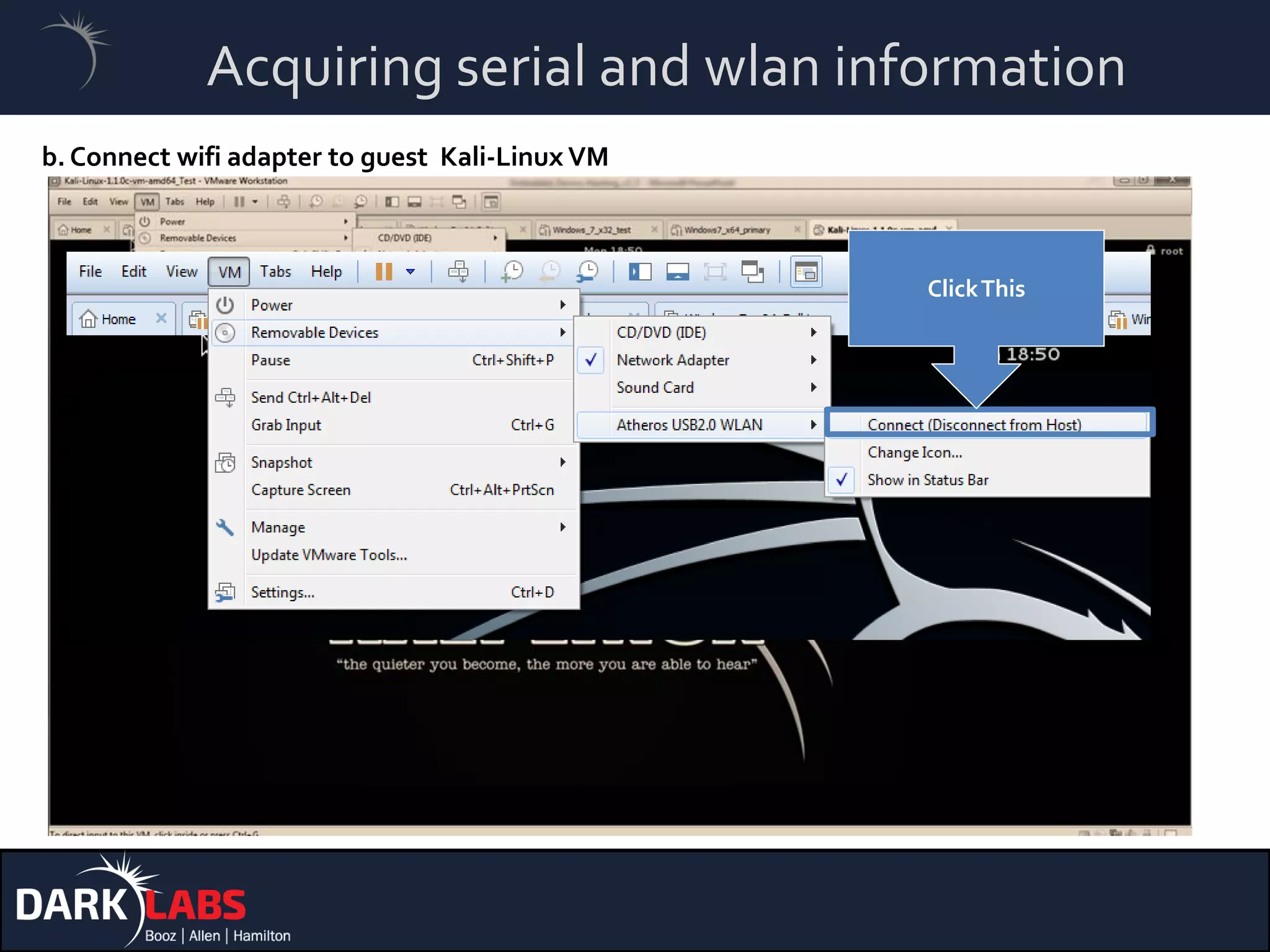Click the settings icon beside the Settings entry

[x=224, y=593]
